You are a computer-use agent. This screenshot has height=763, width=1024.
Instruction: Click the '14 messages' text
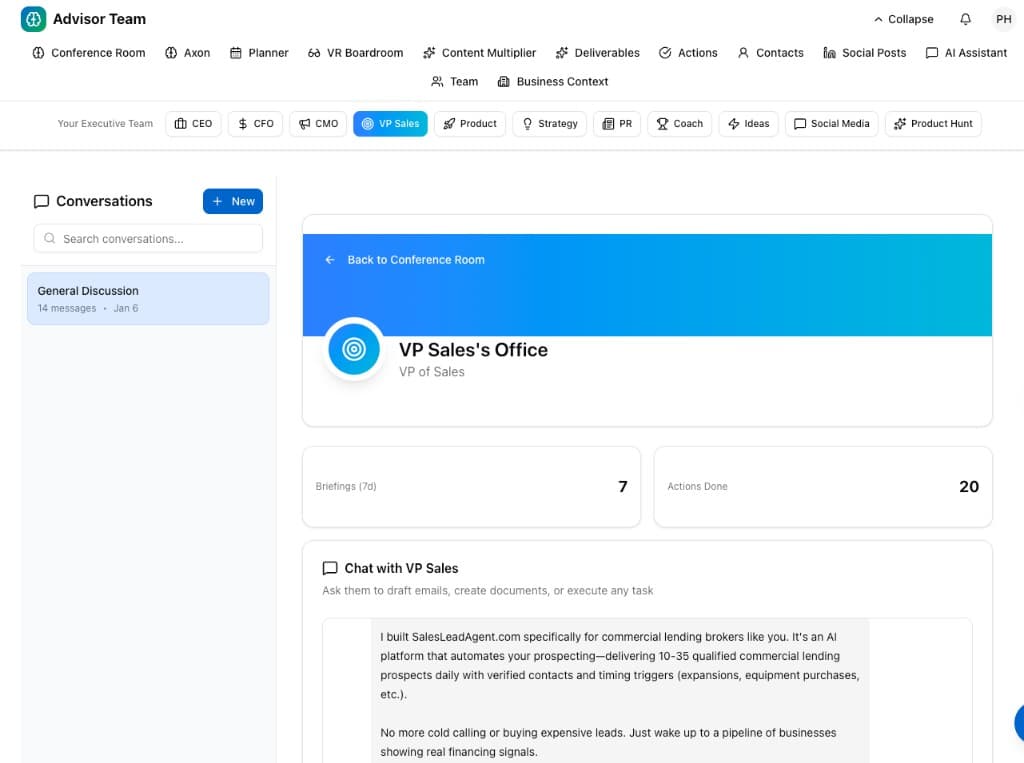point(67,308)
